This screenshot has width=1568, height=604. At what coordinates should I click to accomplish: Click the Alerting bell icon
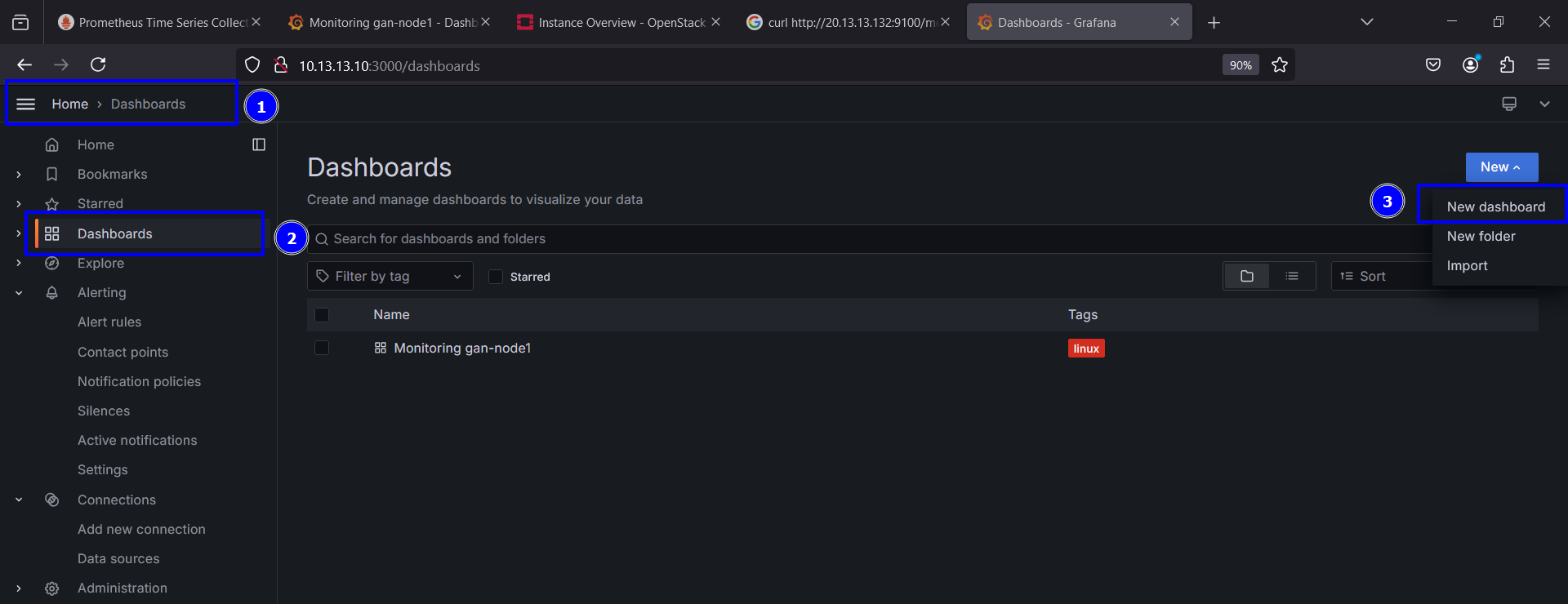[x=52, y=292]
